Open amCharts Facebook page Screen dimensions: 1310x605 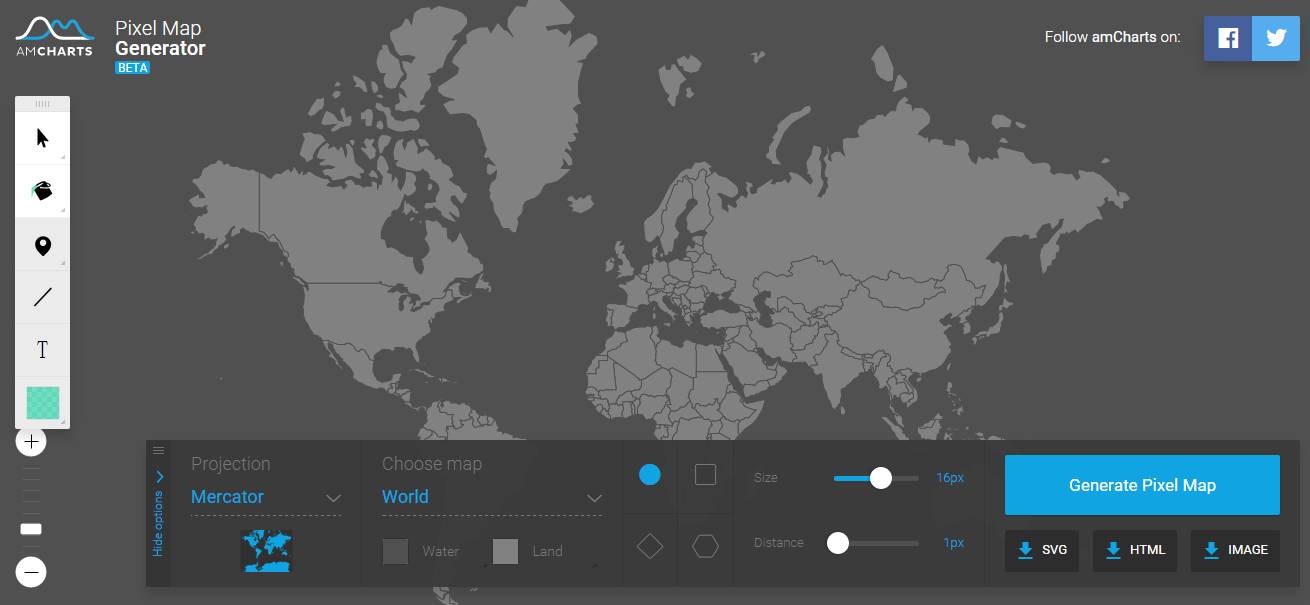(x=1228, y=38)
